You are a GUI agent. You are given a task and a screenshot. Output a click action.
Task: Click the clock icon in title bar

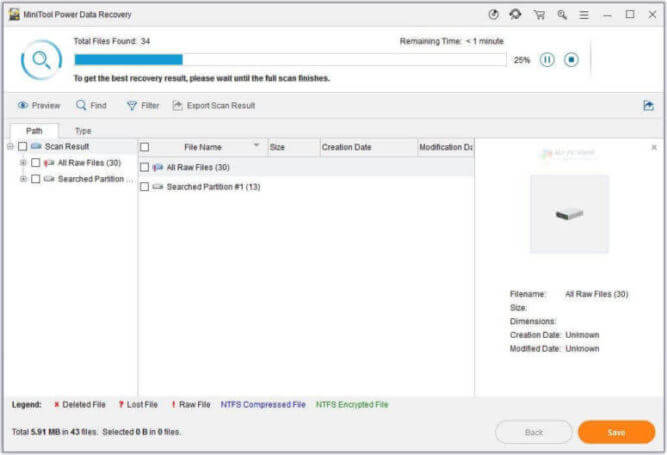click(493, 14)
